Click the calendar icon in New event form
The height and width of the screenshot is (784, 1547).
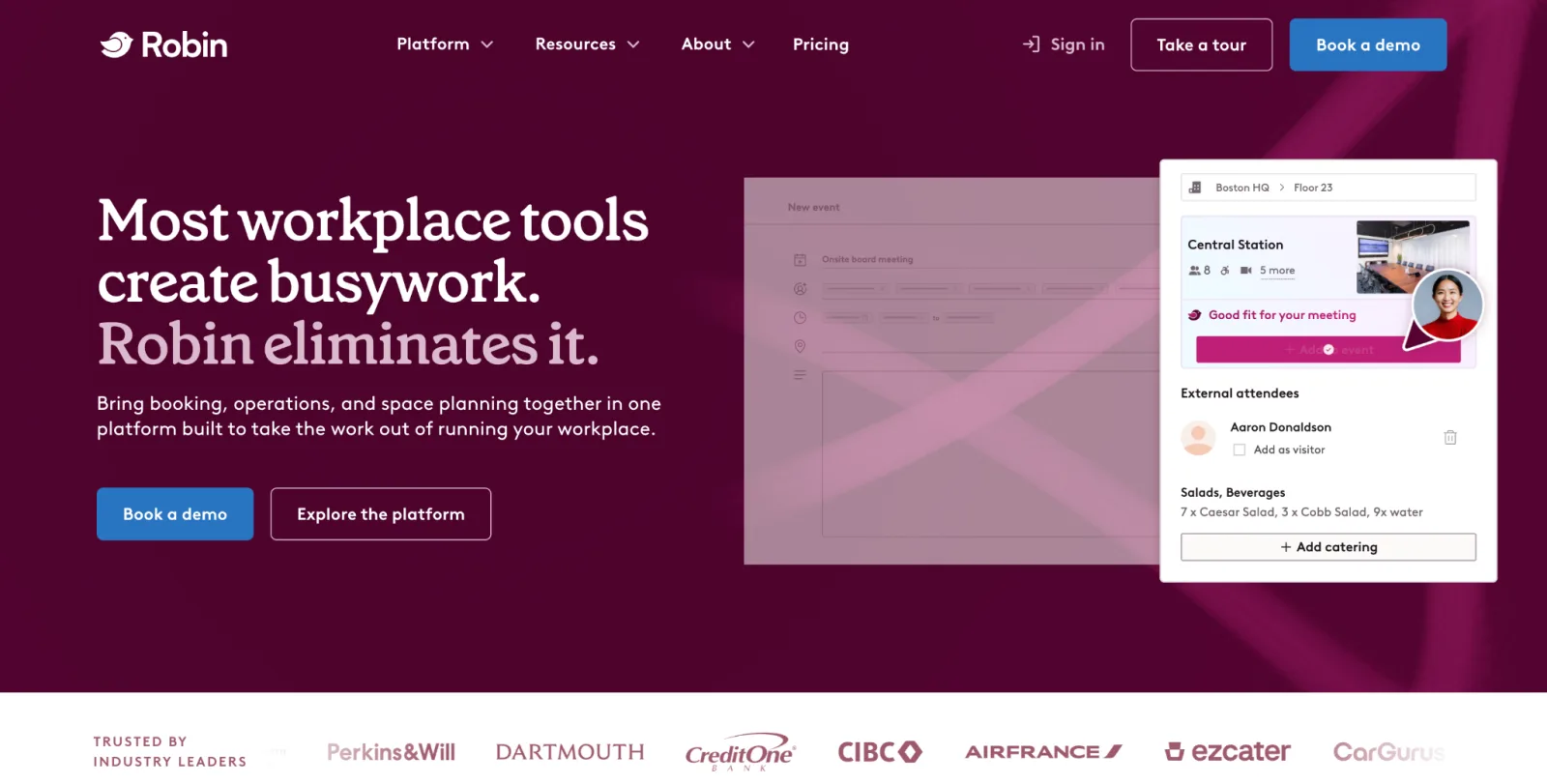click(800, 260)
